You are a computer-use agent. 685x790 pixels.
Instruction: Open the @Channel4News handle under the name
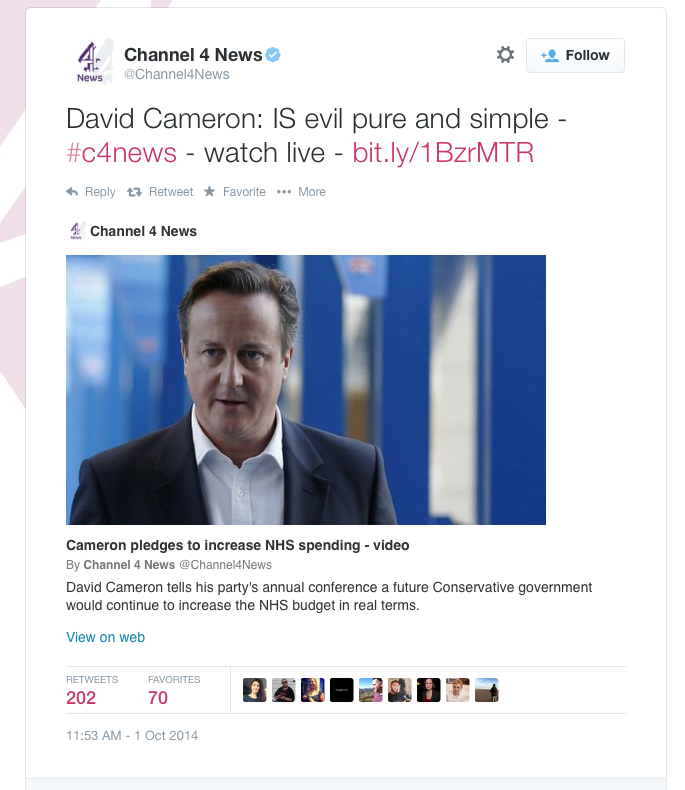tap(177, 74)
